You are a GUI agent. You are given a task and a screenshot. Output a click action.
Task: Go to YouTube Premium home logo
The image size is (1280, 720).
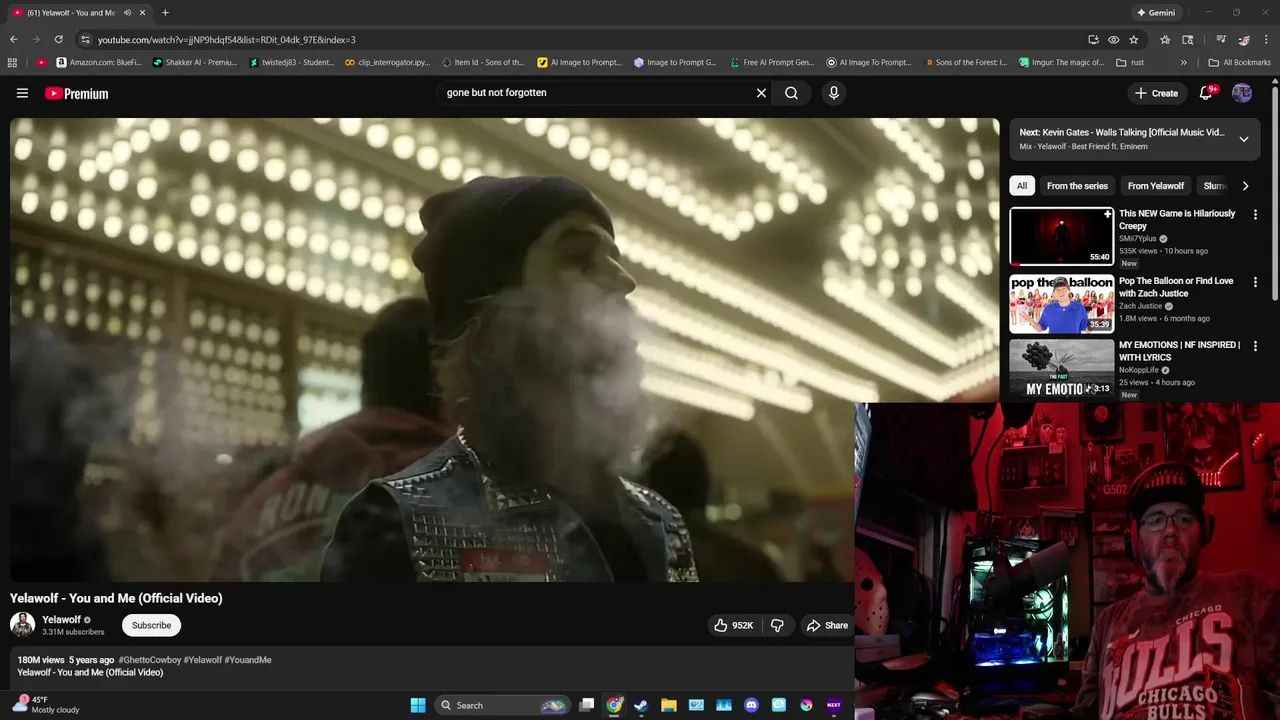[76, 93]
